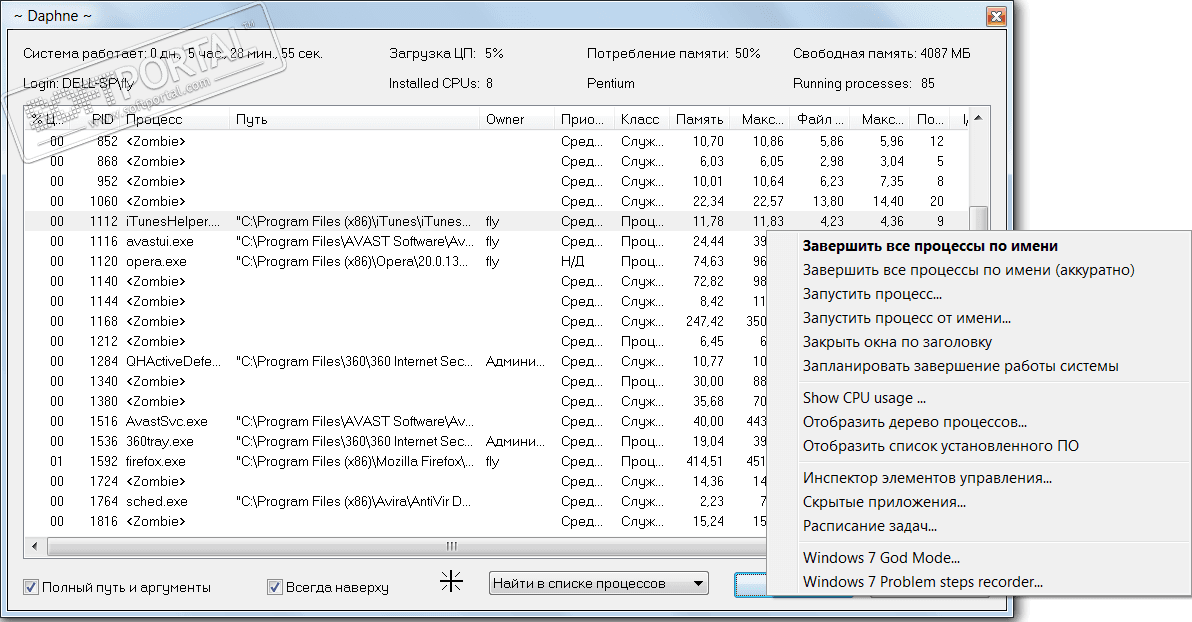
Task: Select the iTunesHelper process row
Action: (497, 221)
